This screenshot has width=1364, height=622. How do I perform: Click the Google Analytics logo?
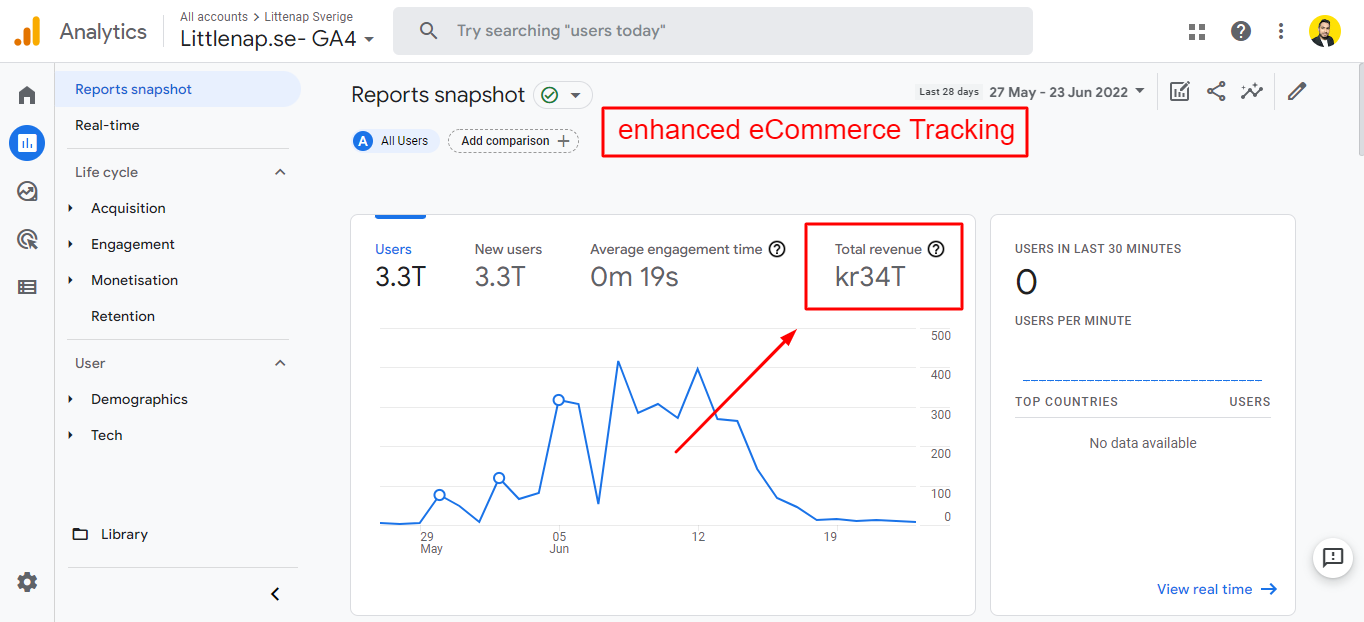pyautogui.click(x=27, y=31)
